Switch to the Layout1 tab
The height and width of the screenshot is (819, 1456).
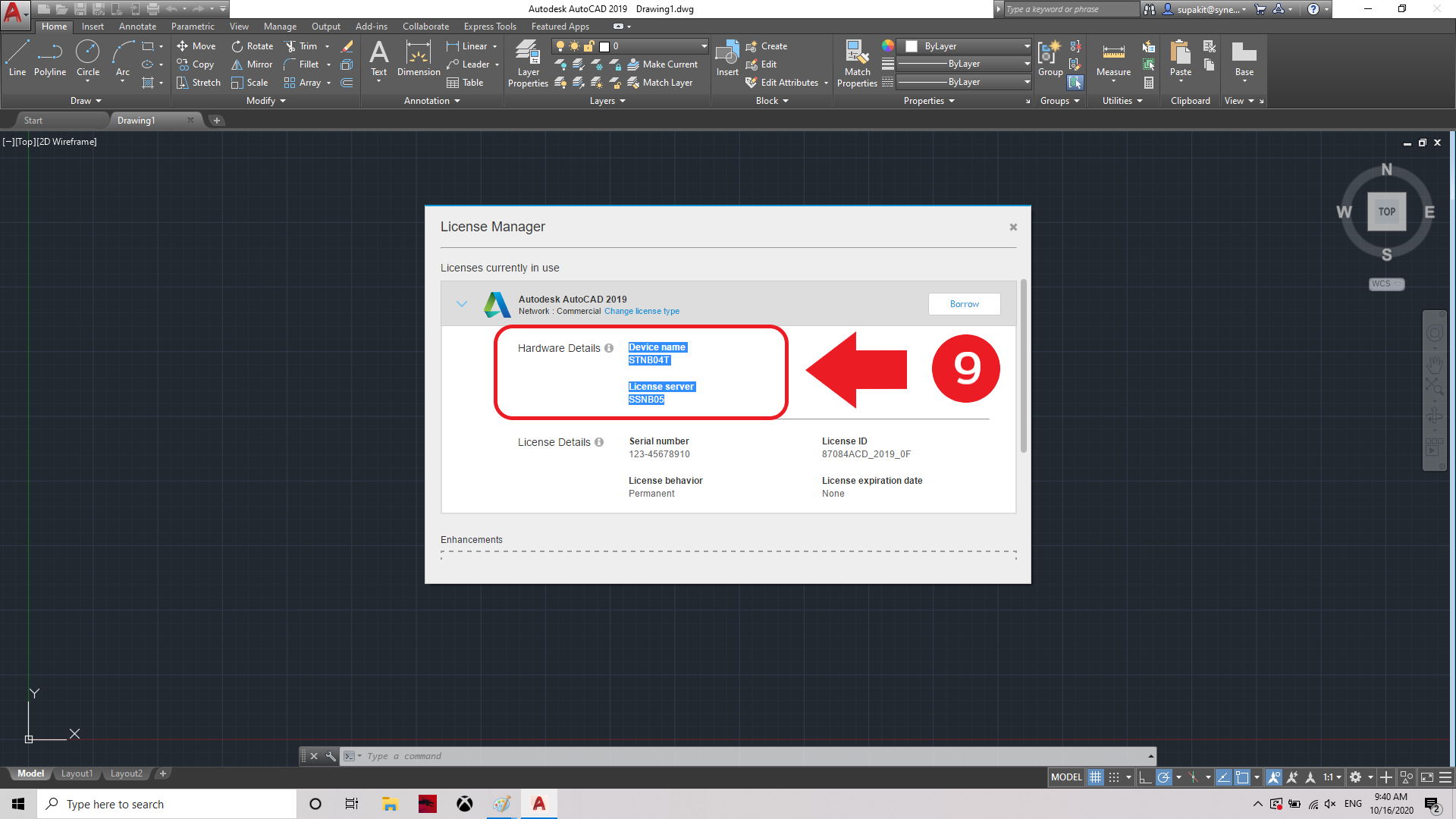tap(77, 773)
